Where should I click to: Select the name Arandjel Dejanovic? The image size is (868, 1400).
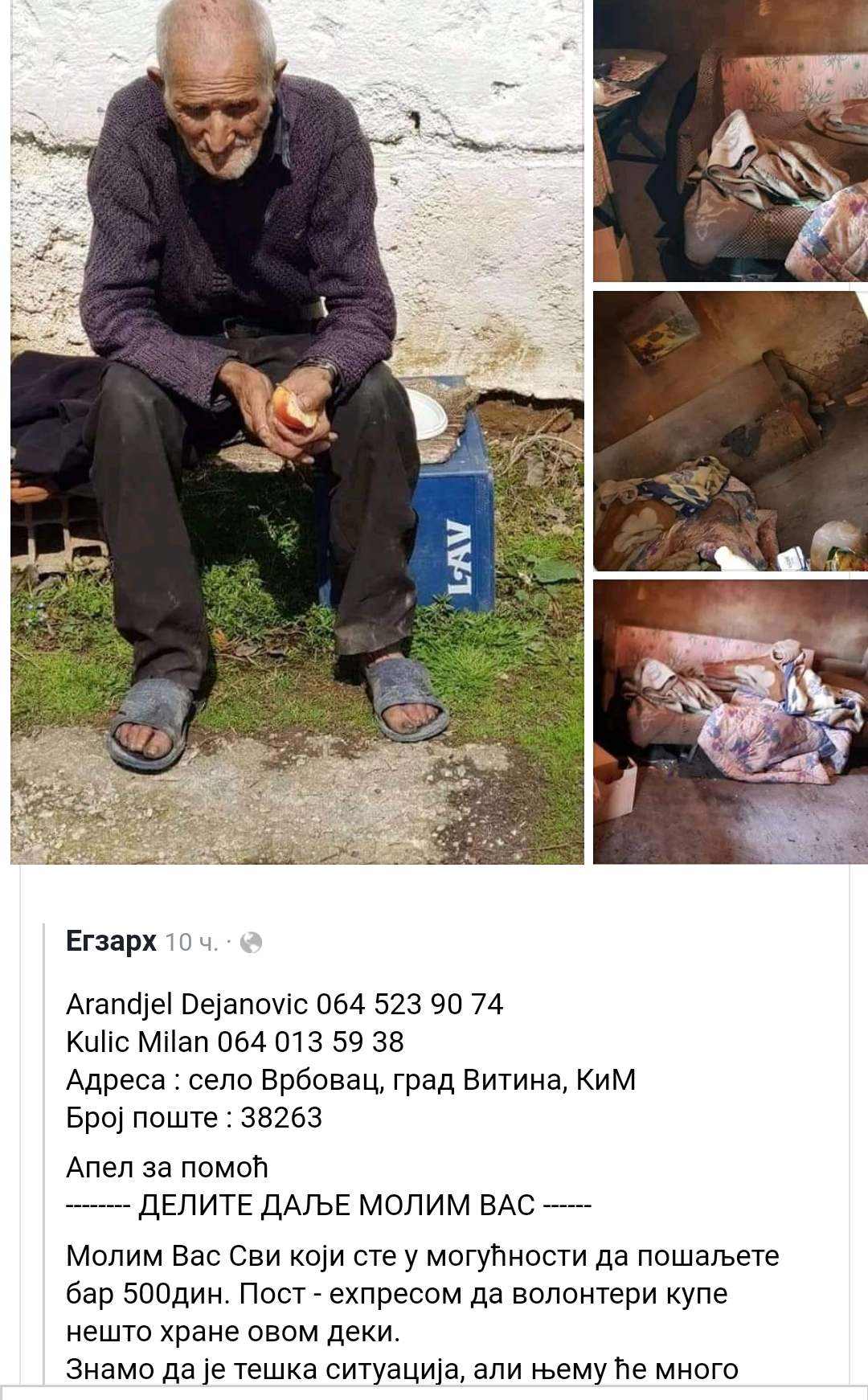point(187,1005)
